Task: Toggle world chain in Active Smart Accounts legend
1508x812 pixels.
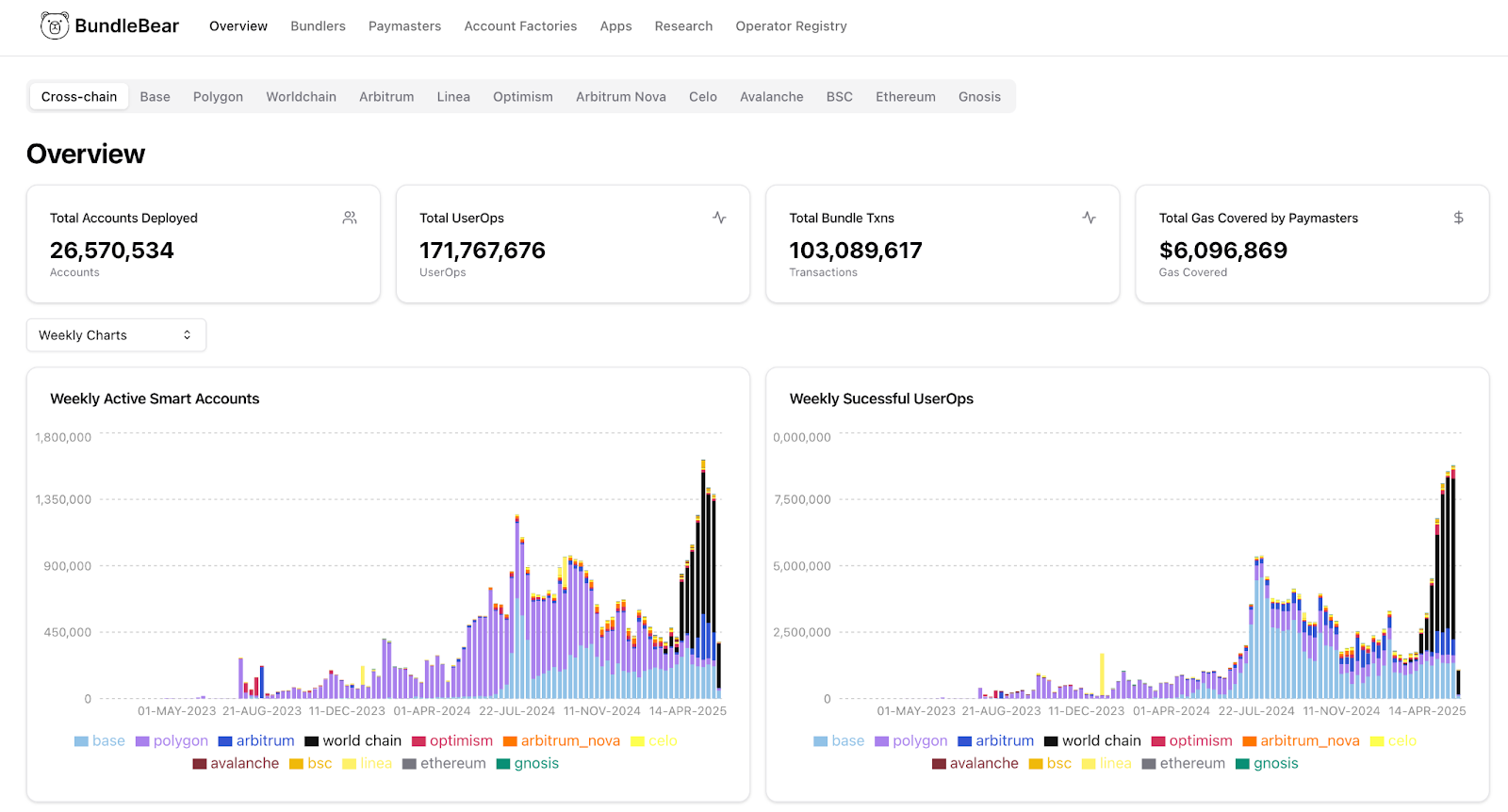Action: (x=353, y=741)
